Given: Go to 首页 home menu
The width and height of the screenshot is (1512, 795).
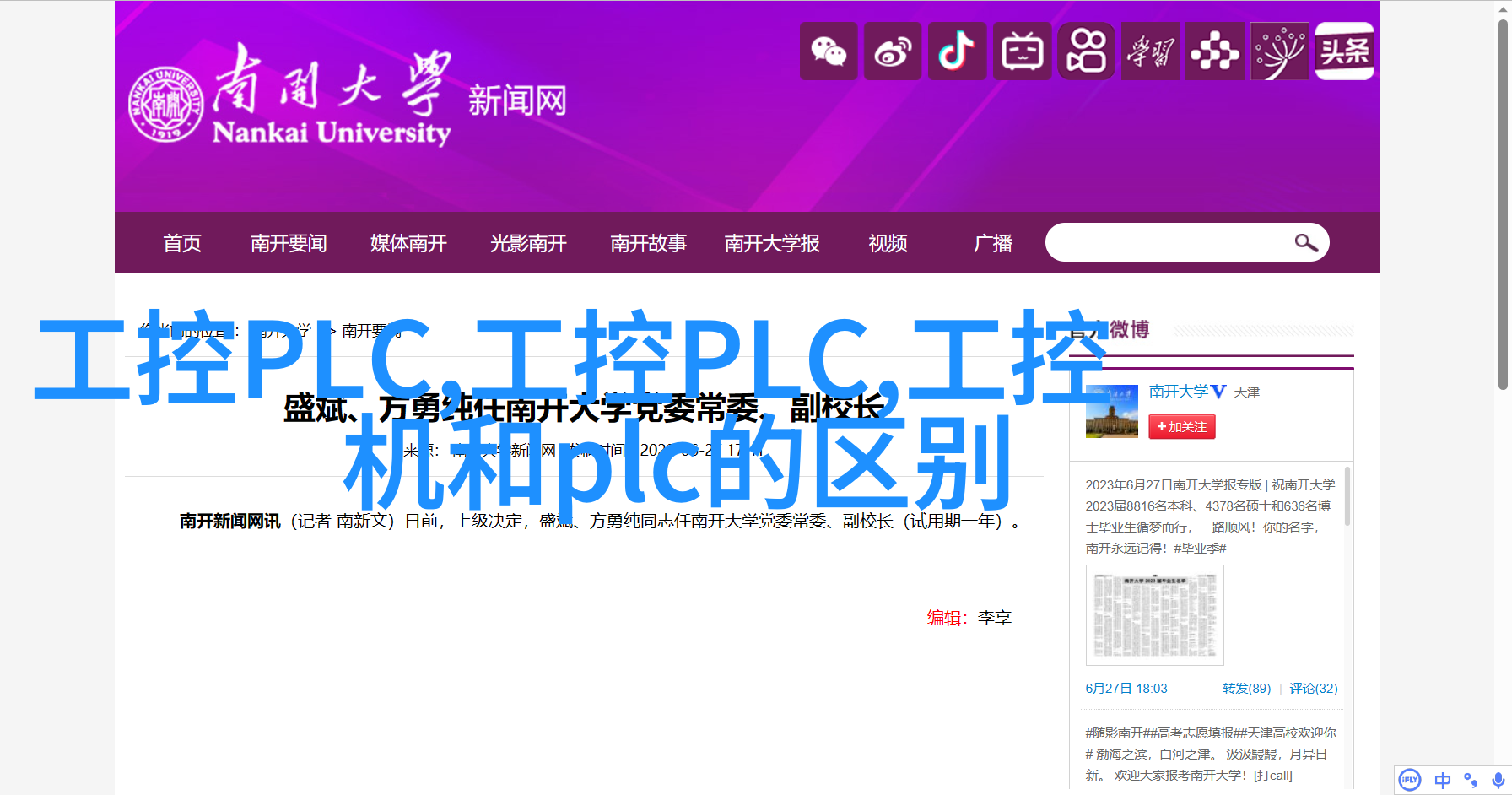Looking at the screenshot, I should point(182,244).
